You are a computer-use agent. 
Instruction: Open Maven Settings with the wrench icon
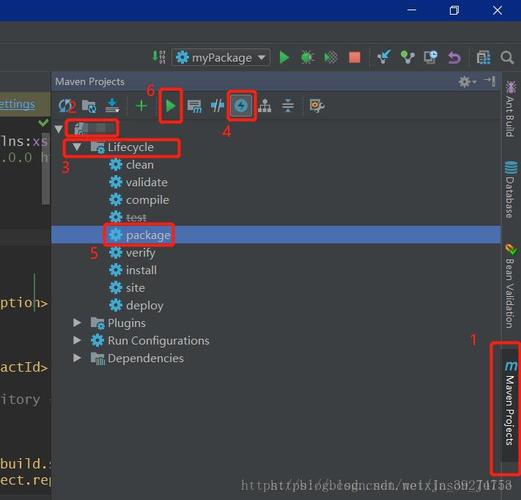tap(316, 106)
